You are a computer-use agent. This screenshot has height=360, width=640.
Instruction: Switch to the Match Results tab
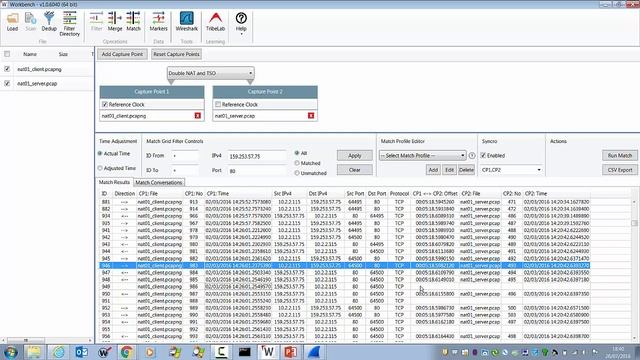[x=114, y=182]
